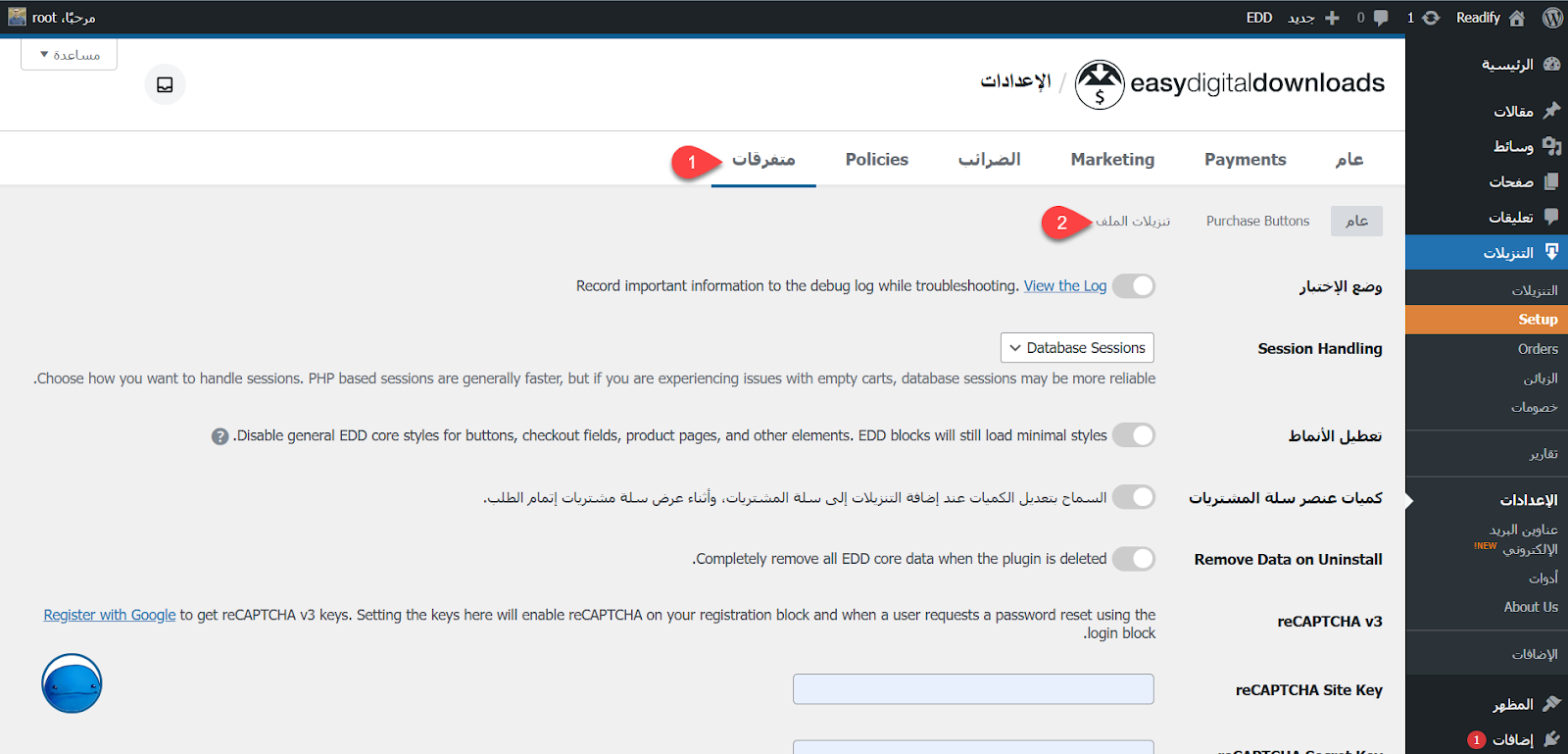Open تنزيلات الملف file downloads sub-section
This screenshot has width=1568, height=754.
click(1133, 221)
